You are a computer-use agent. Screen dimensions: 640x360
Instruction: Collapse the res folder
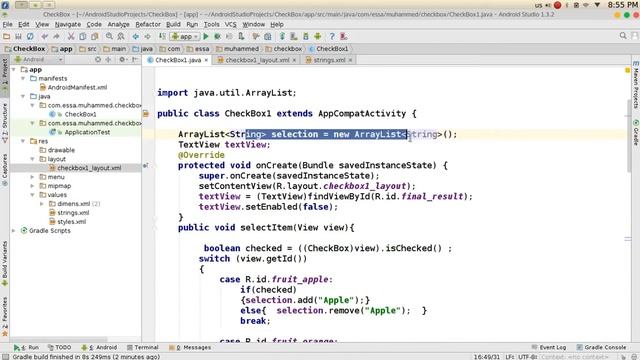pyautogui.click(x=23, y=141)
